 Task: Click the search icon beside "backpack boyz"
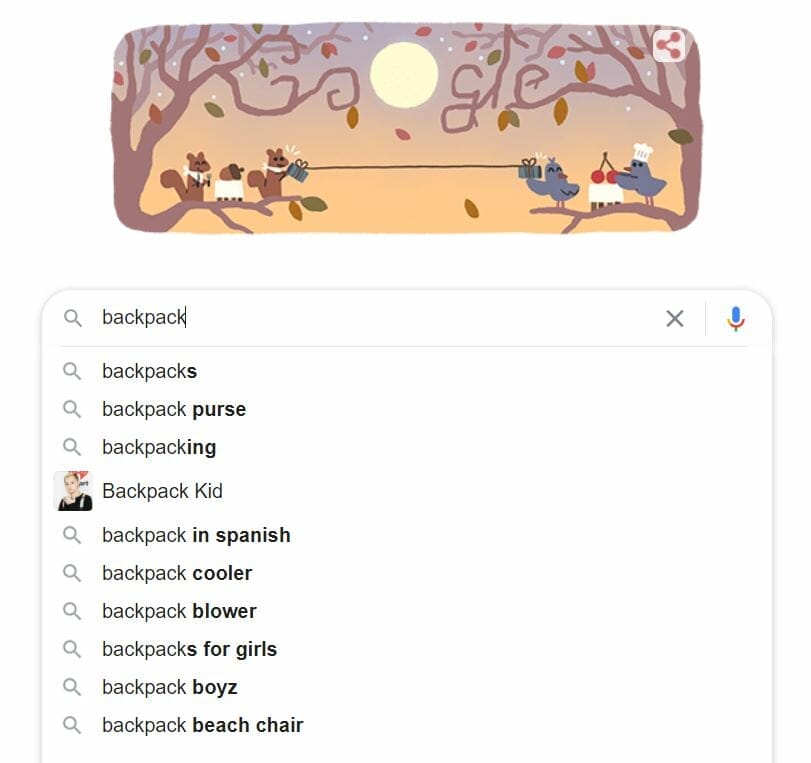click(x=72, y=687)
